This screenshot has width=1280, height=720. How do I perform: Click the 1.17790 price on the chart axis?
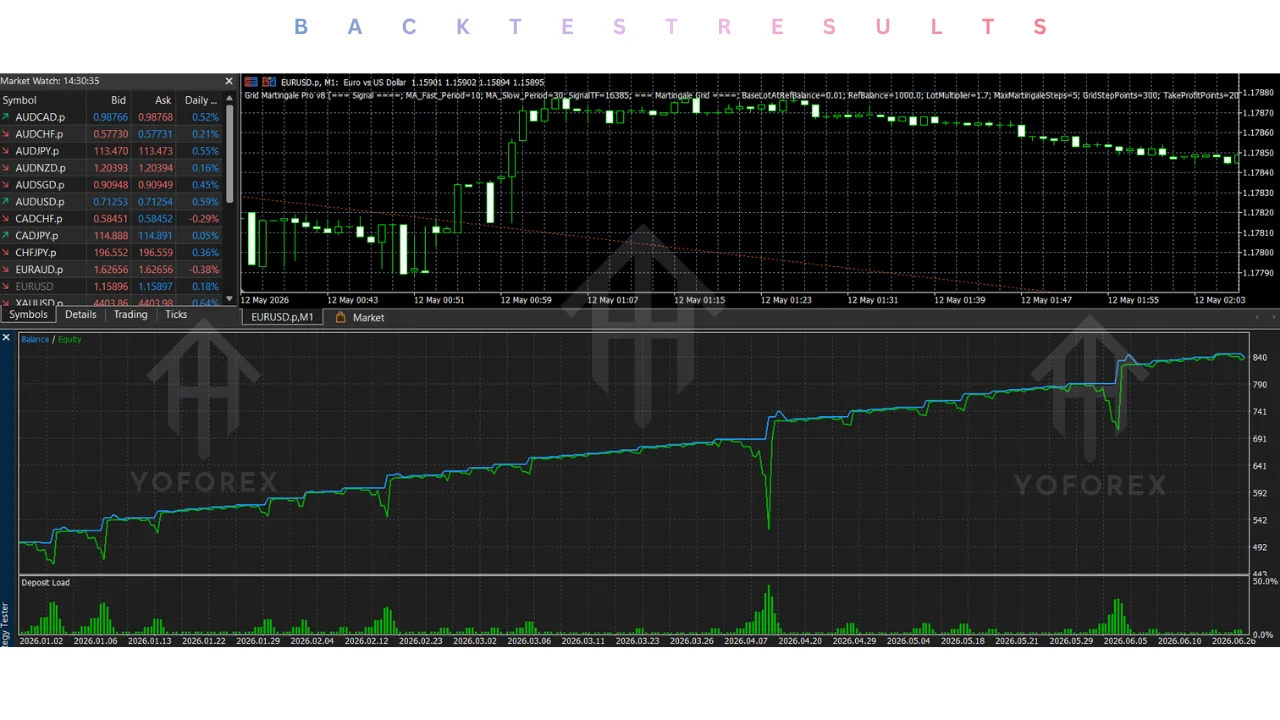tap(1259, 273)
